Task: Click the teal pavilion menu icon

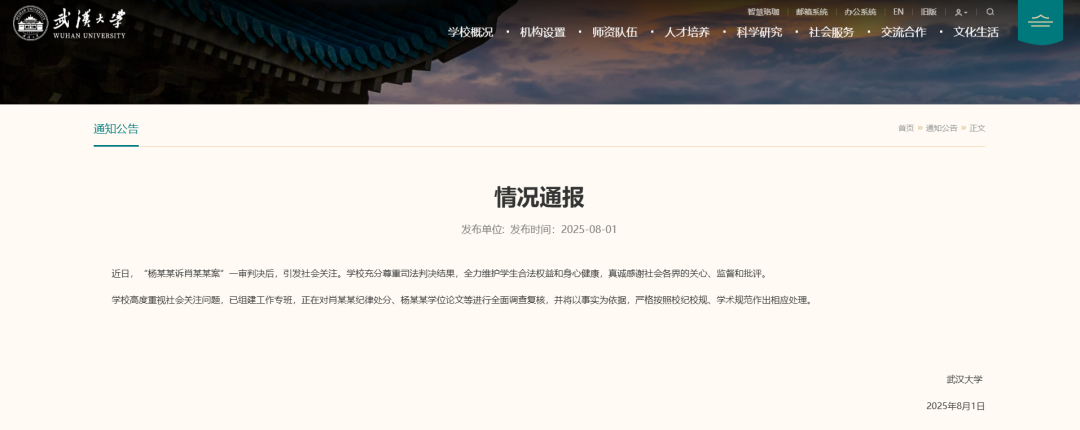Action: tap(1040, 21)
